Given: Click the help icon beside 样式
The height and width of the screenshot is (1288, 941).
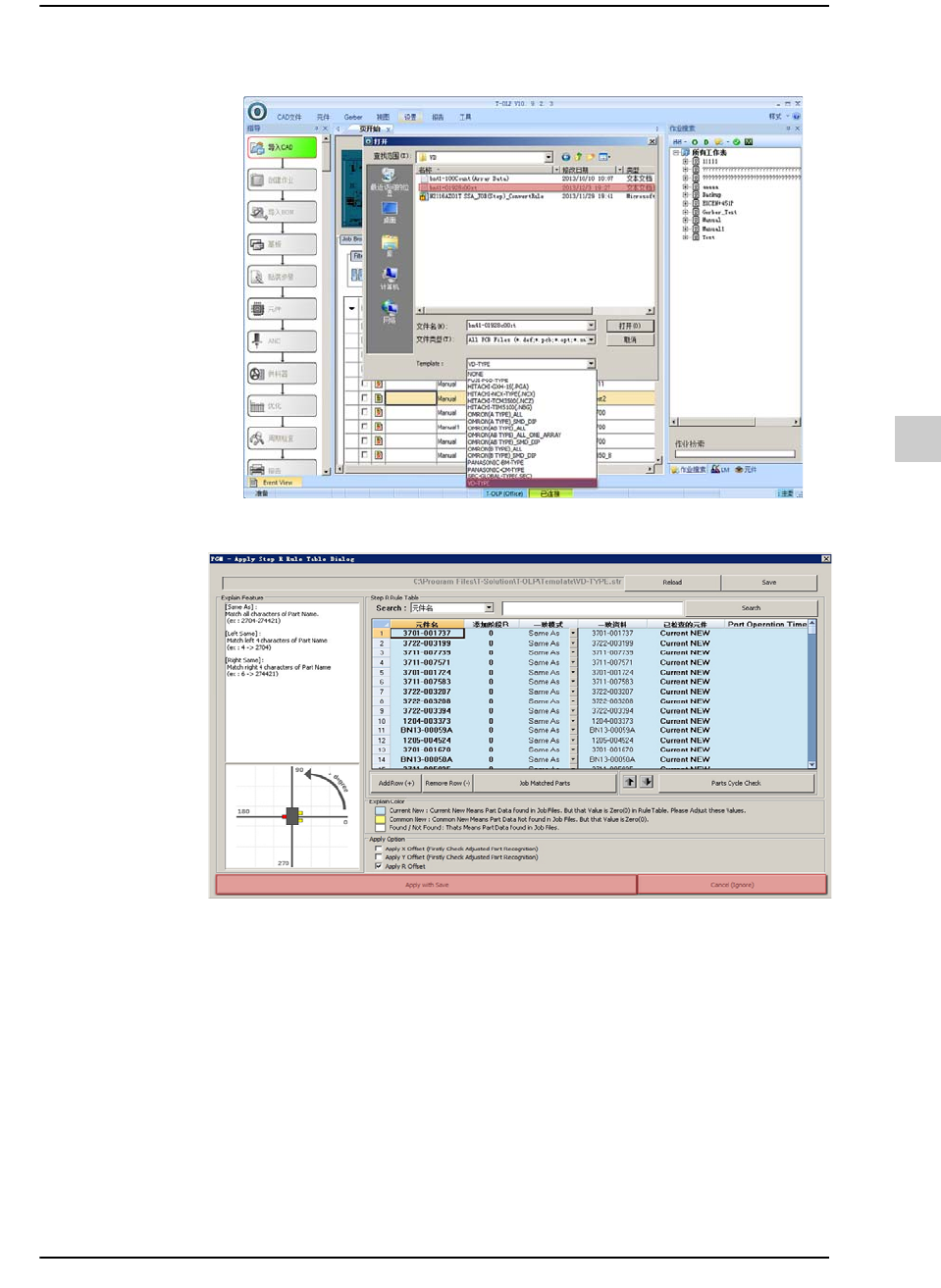Looking at the screenshot, I should coord(796,117).
